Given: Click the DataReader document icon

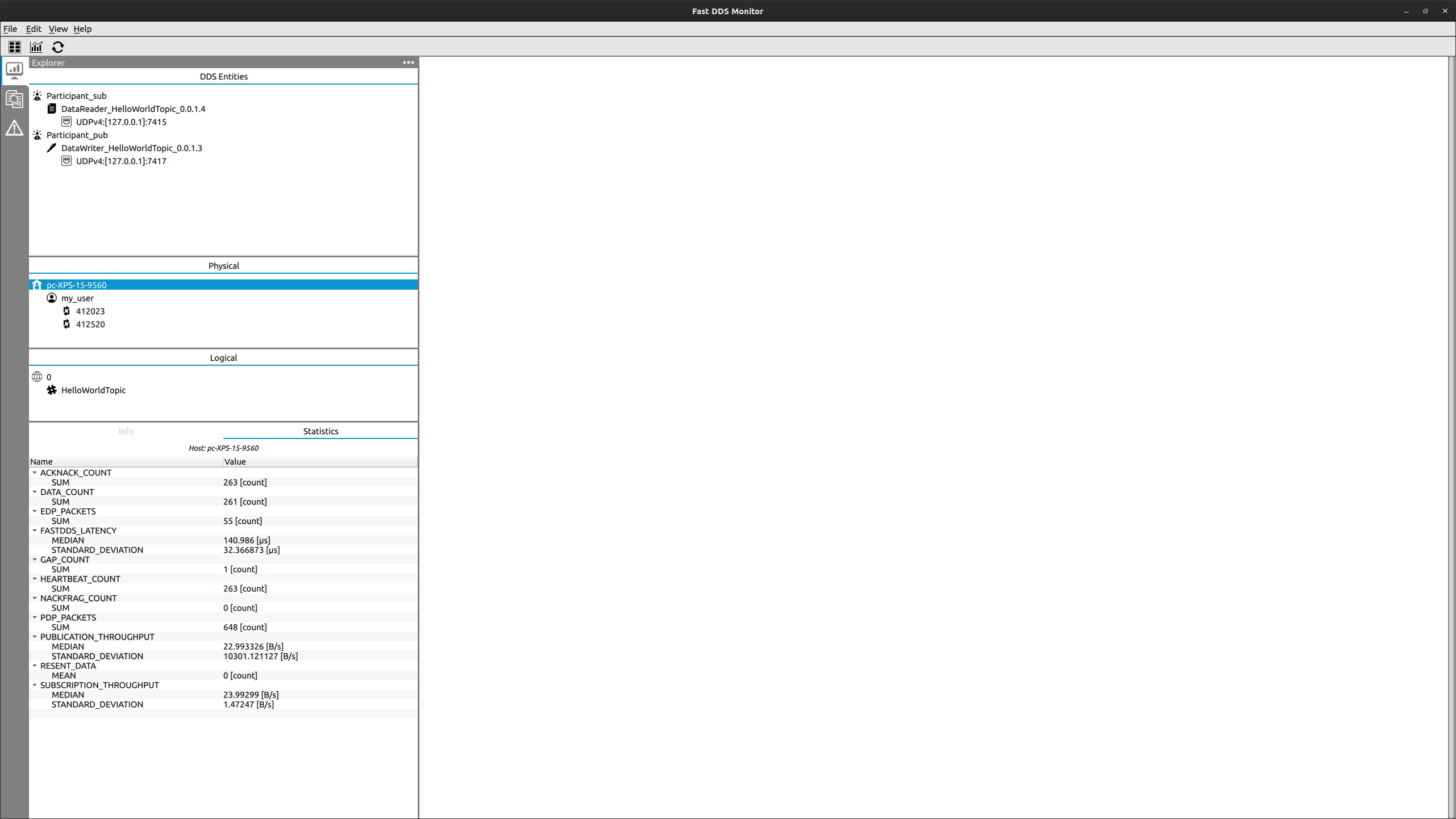Looking at the screenshot, I should [52, 108].
